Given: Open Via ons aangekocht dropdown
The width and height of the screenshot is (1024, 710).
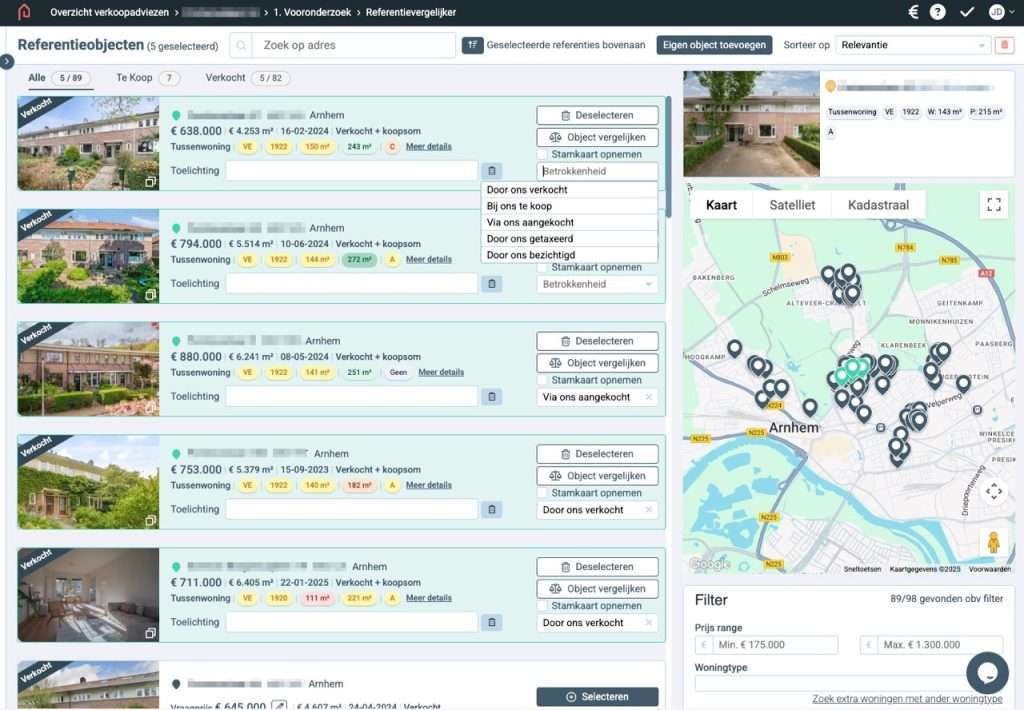Looking at the screenshot, I should pyautogui.click(x=597, y=396).
